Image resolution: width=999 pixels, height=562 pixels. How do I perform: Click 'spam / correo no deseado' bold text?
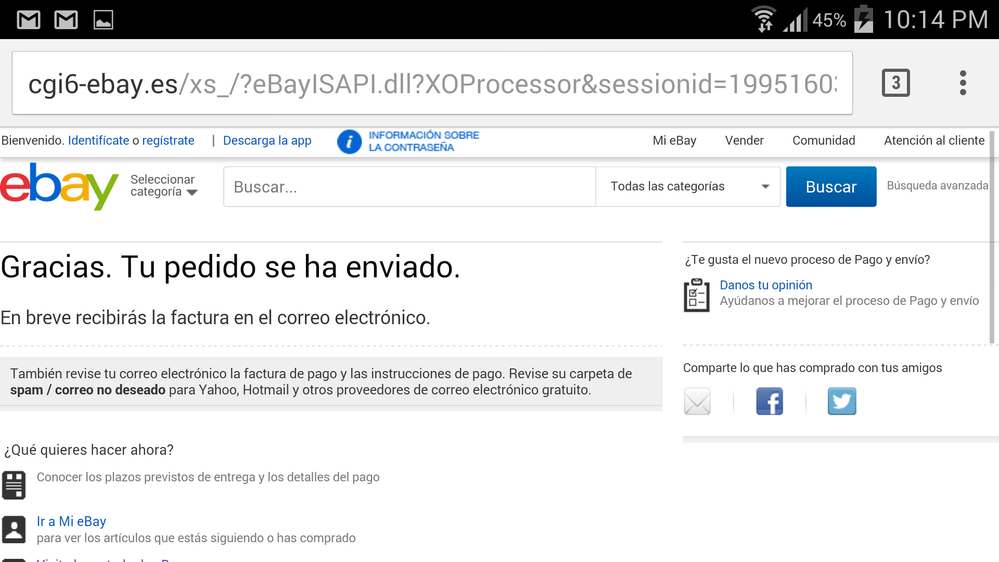88,390
